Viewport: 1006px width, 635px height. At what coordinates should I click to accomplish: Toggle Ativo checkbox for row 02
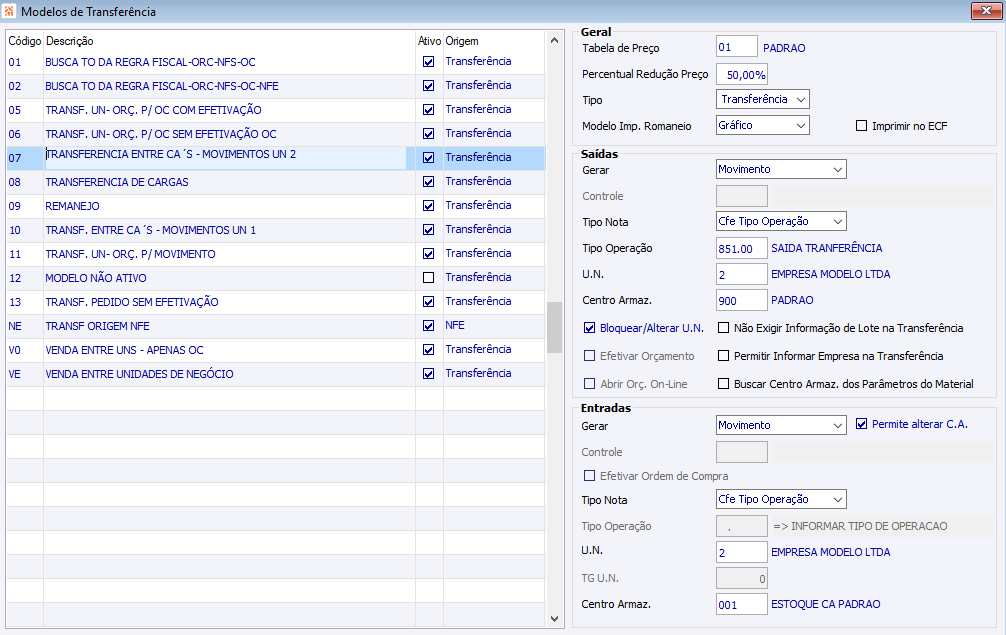(429, 85)
